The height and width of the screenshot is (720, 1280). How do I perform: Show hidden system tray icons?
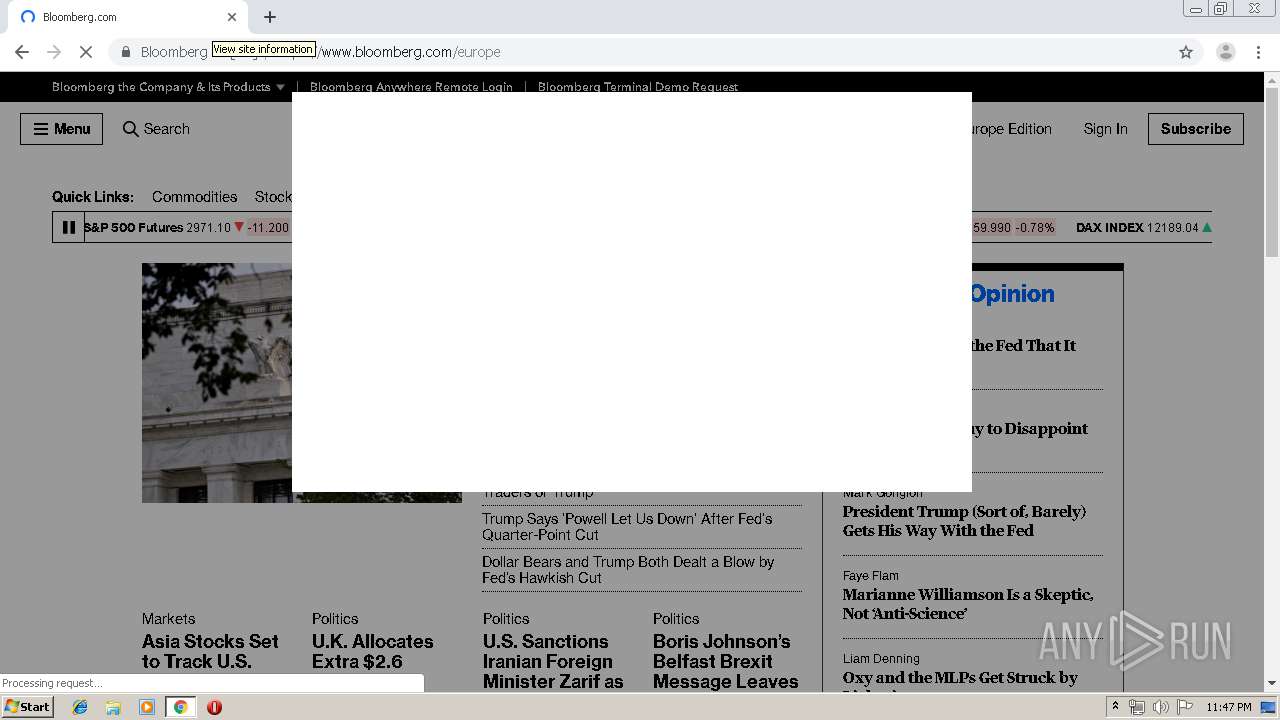pyautogui.click(x=1115, y=707)
